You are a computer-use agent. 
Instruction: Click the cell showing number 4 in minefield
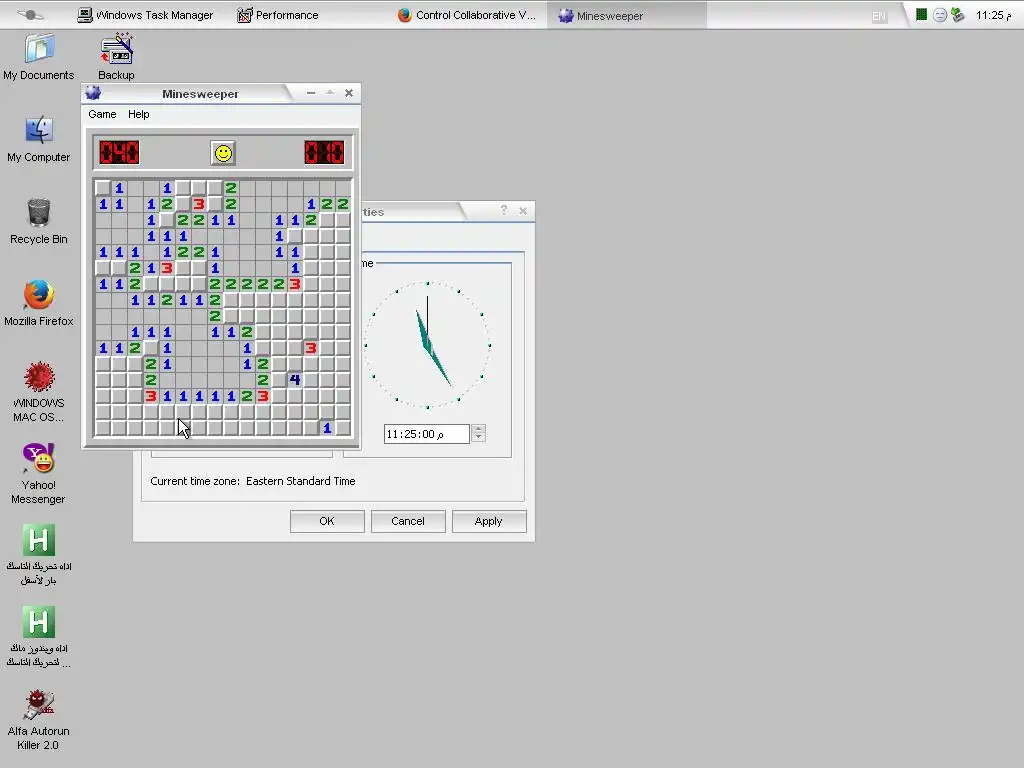point(295,379)
